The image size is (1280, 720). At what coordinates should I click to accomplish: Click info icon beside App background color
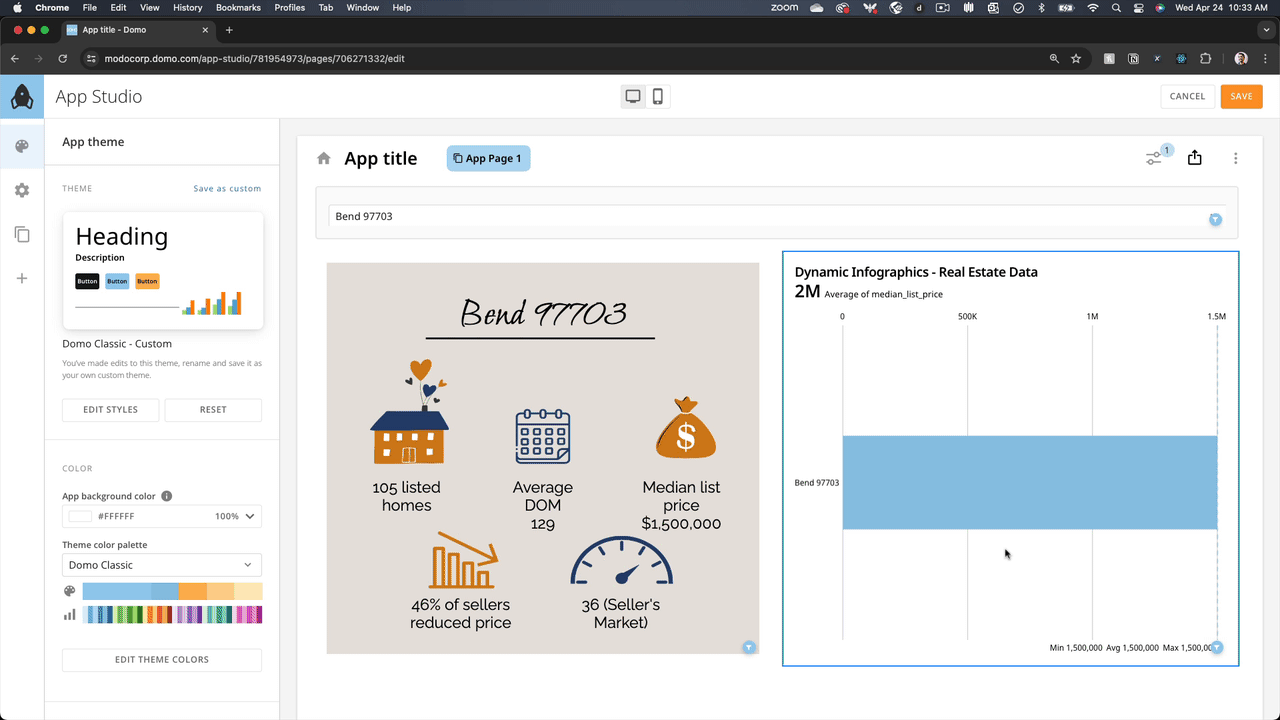click(167, 496)
